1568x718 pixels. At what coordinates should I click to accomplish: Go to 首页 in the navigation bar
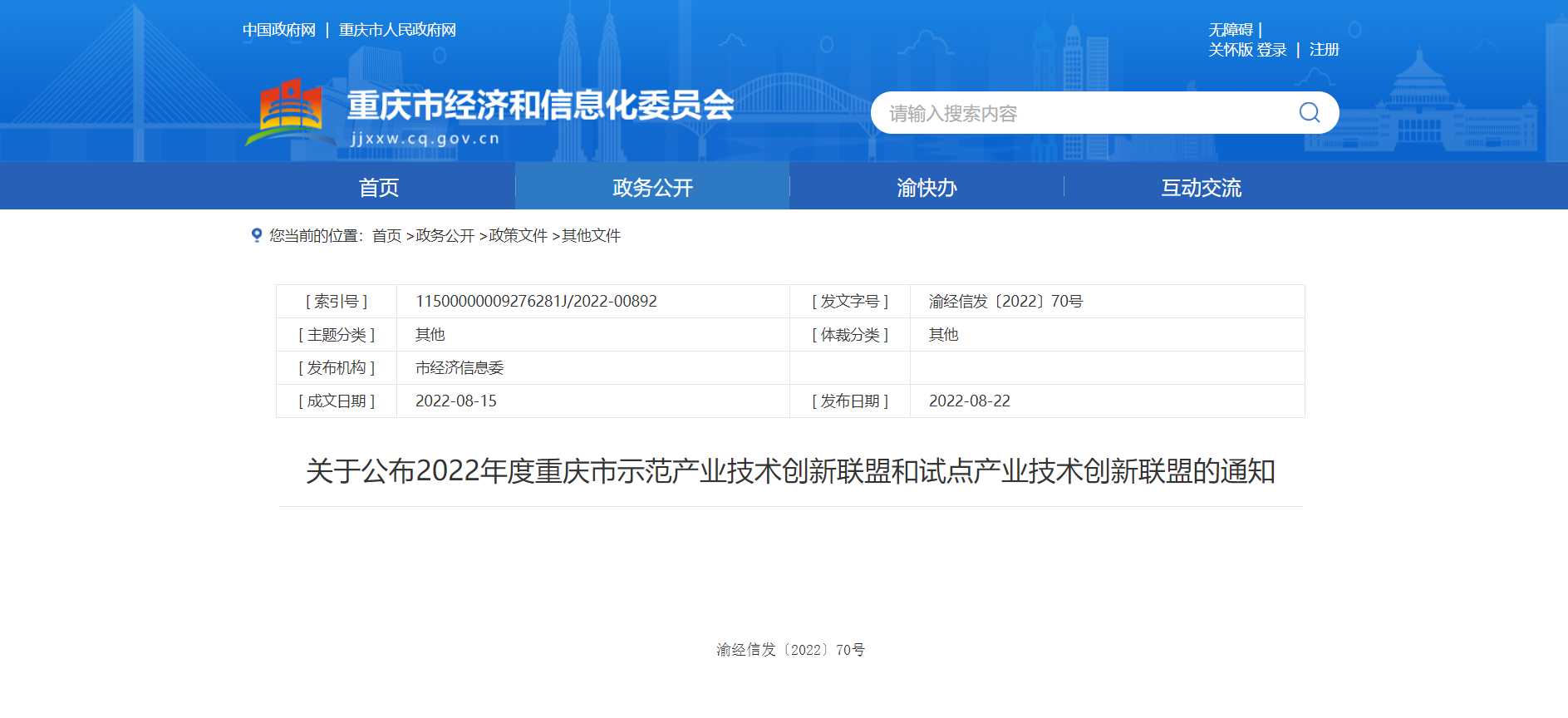click(378, 187)
